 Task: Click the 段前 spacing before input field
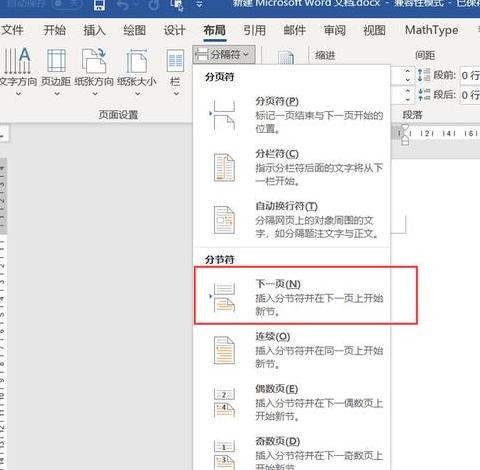point(470,76)
